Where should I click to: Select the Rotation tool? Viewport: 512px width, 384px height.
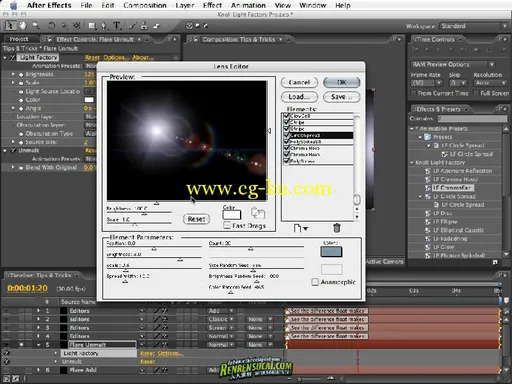pyautogui.click(x=52, y=26)
